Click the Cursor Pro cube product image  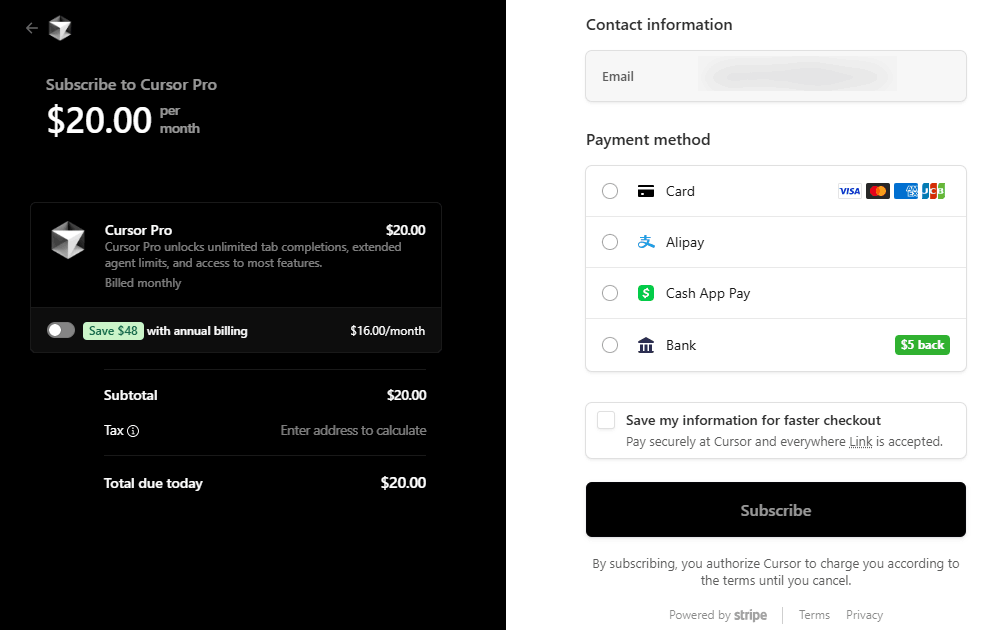click(x=68, y=240)
